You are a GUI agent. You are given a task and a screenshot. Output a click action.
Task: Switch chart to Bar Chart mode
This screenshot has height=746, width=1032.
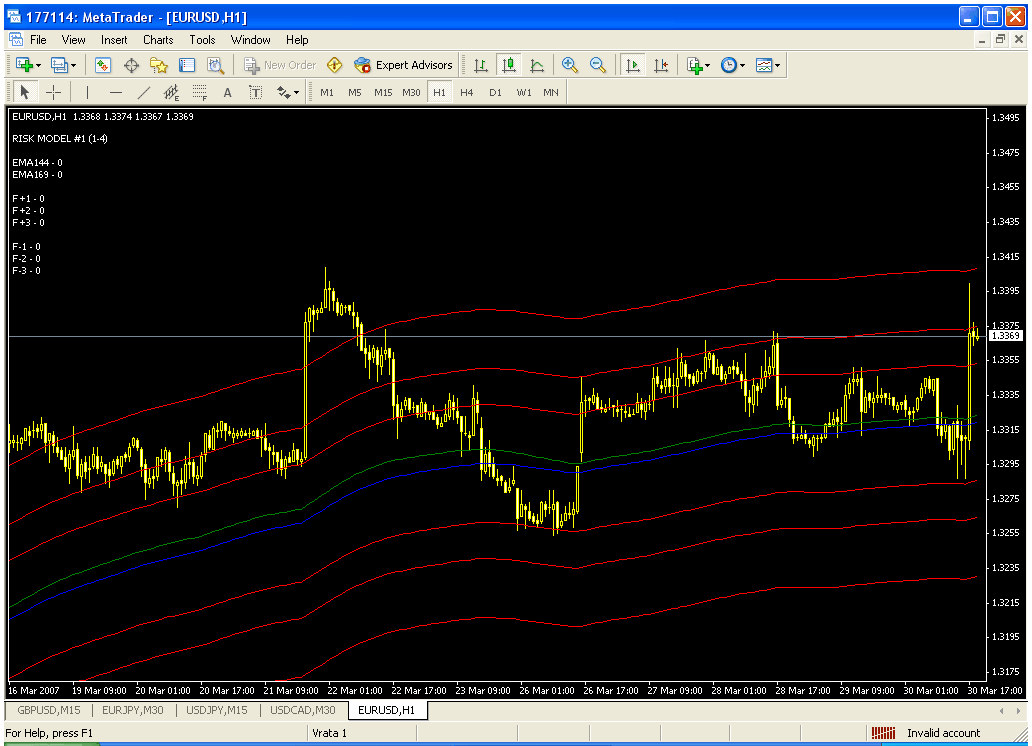pyautogui.click(x=481, y=65)
